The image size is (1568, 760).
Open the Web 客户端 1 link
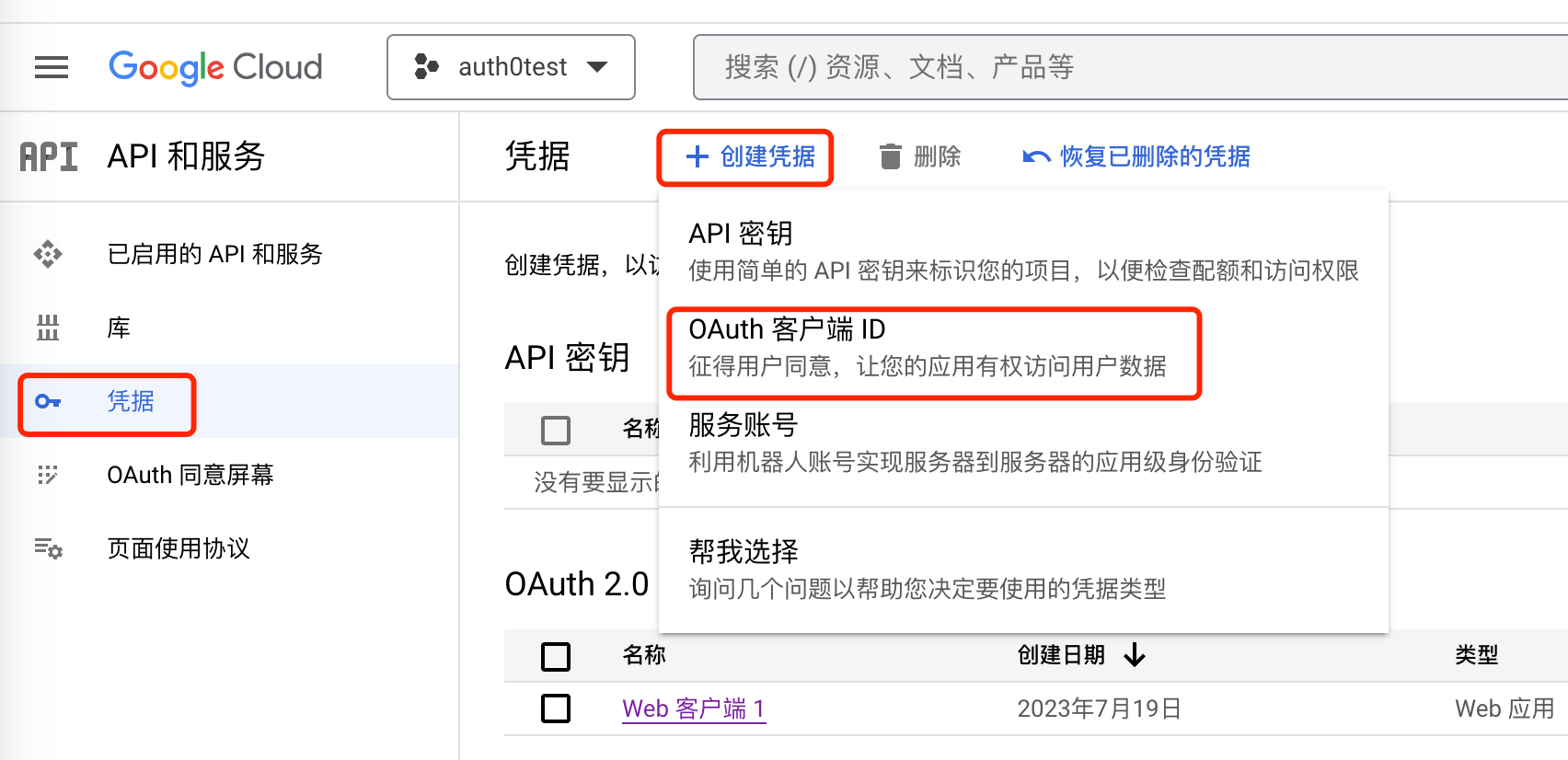(x=694, y=708)
